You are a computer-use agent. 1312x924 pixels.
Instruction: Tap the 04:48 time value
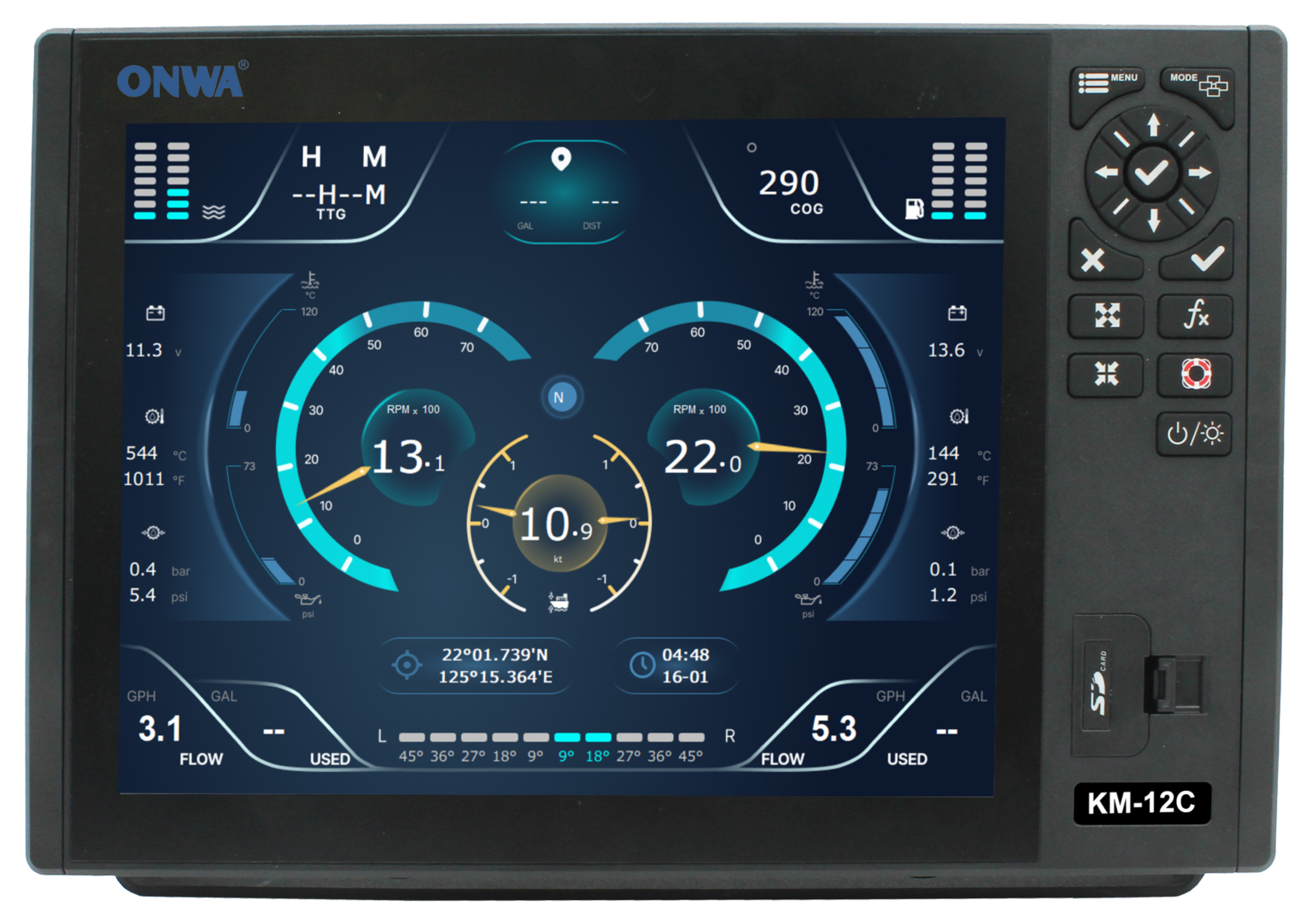tap(686, 654)
